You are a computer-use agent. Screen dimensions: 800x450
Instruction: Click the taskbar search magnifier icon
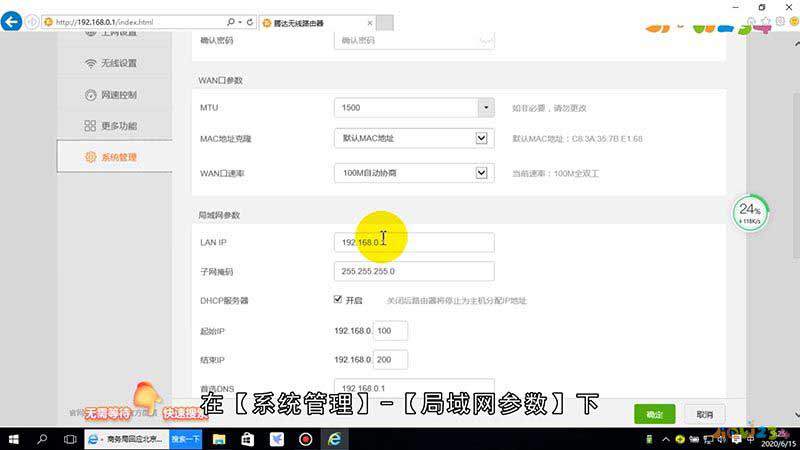(42, 439)
